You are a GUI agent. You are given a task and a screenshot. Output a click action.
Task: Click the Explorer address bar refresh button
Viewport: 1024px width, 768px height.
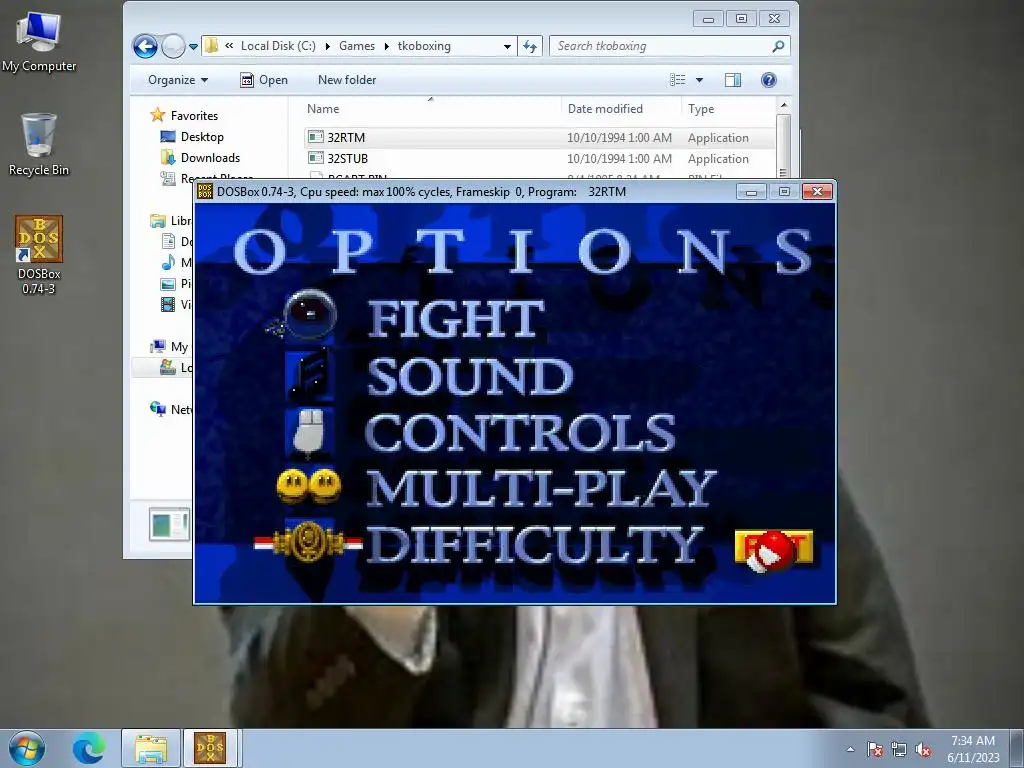click(530, 46)
